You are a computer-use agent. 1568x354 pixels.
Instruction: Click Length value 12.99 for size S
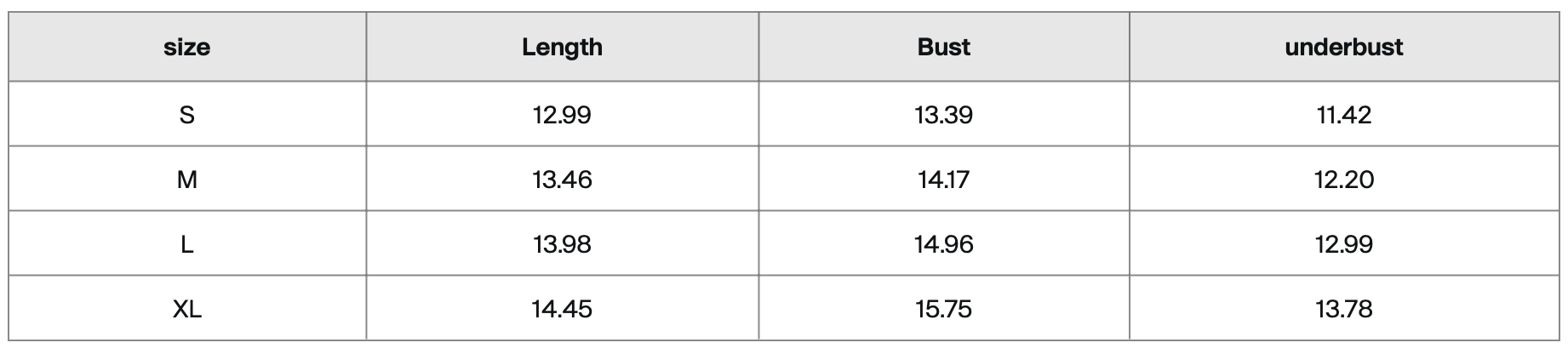click(562, 115)
